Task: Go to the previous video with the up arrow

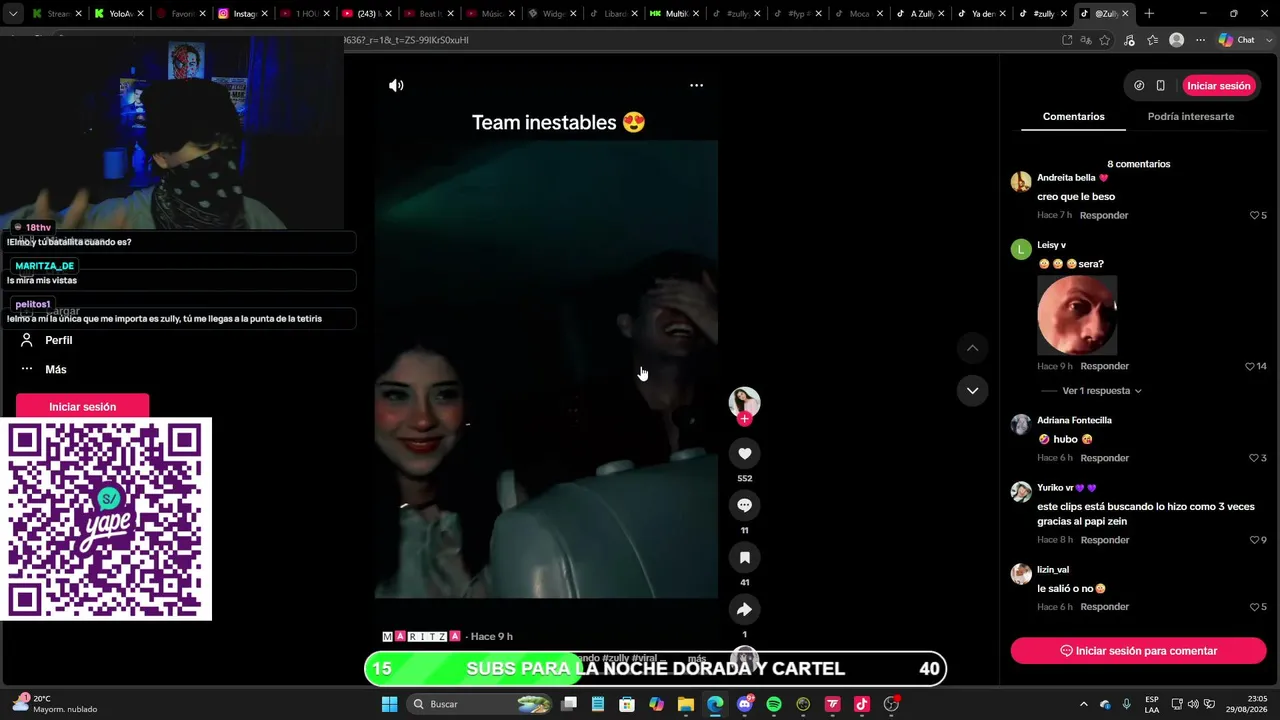Action: point(972,348)
